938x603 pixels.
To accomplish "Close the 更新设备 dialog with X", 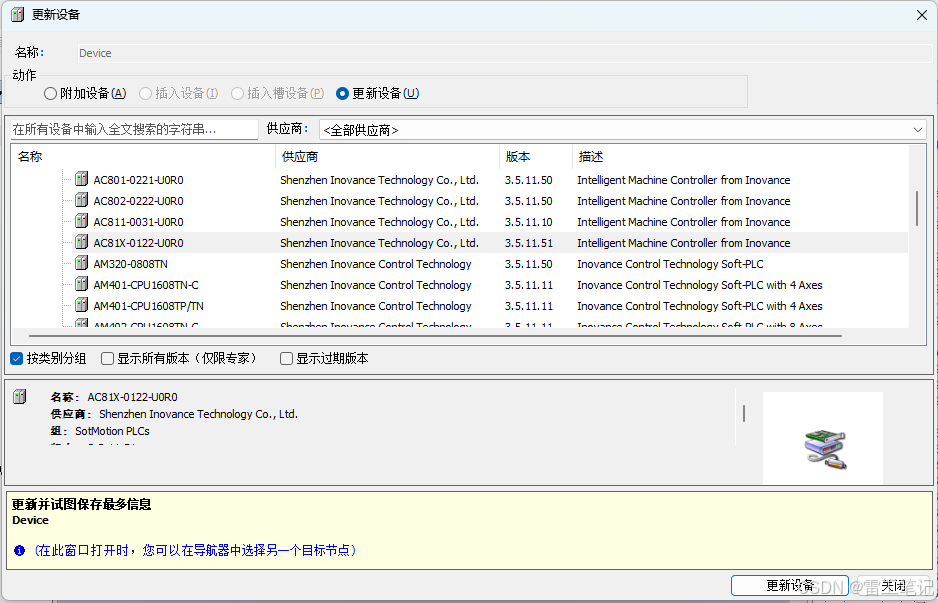I will tap(922, 16).
